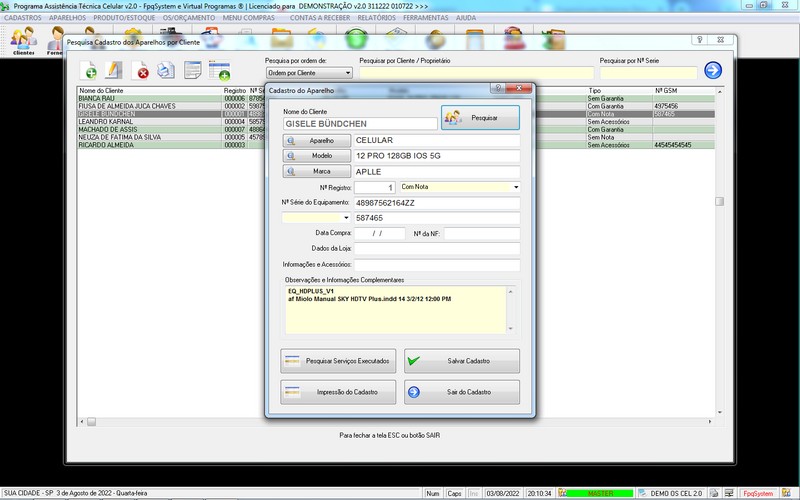Viewport: 800px width, 500px height.
Task: Click the help question mark in Cadastro dialog
Action: (x=498, y=88)
